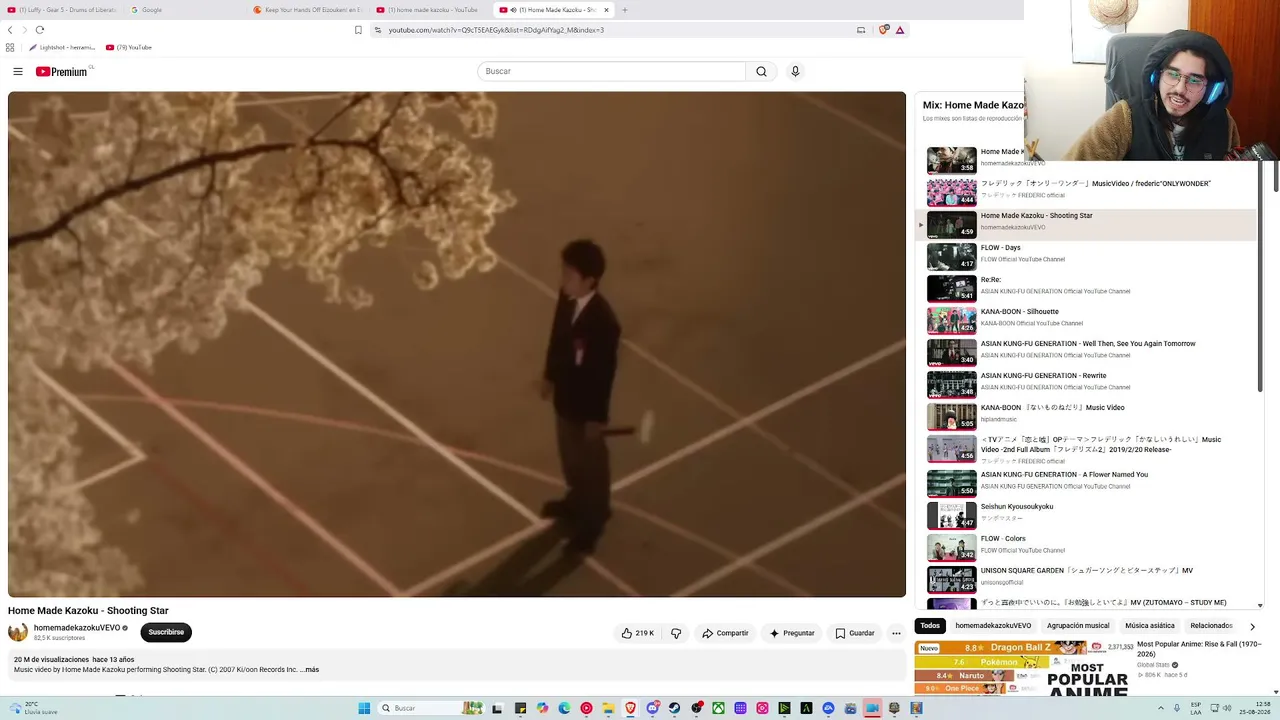Open the homemadekazokuVEVO channel avatar
1280x720 pixels.
tap(18, 632)
